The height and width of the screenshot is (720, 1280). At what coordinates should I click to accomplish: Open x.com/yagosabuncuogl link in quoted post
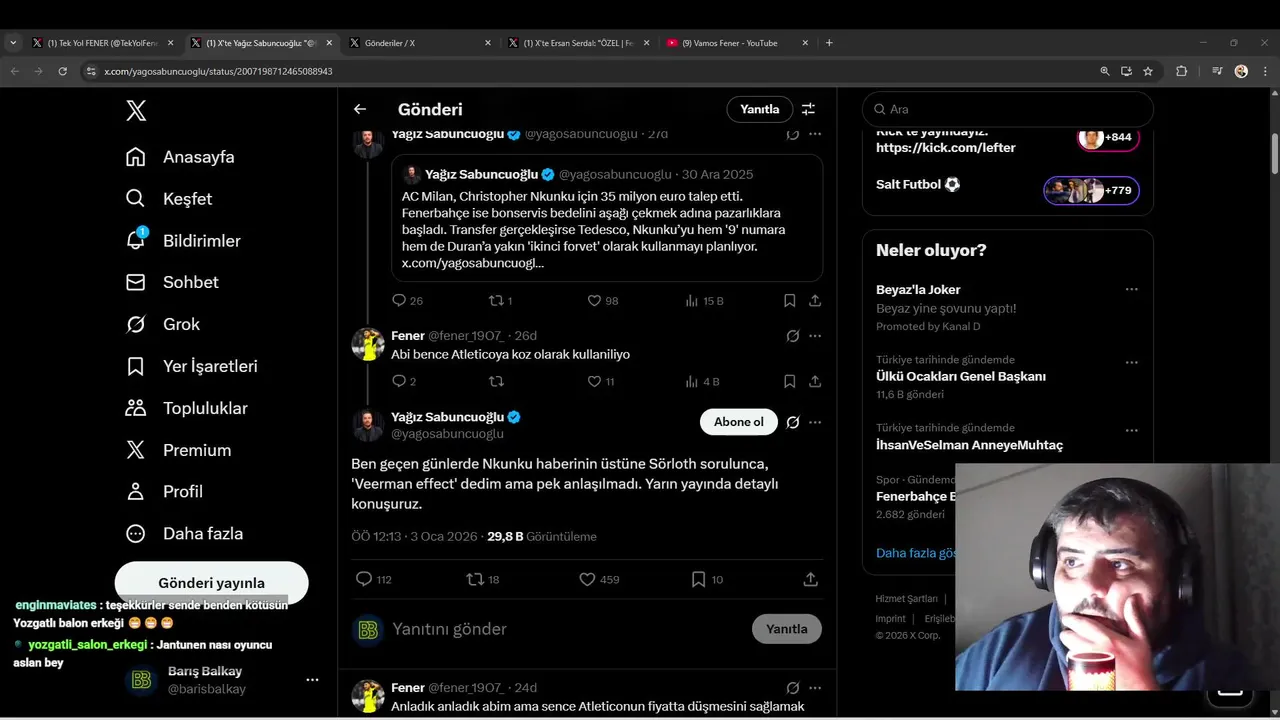click(x=473, y=263)
